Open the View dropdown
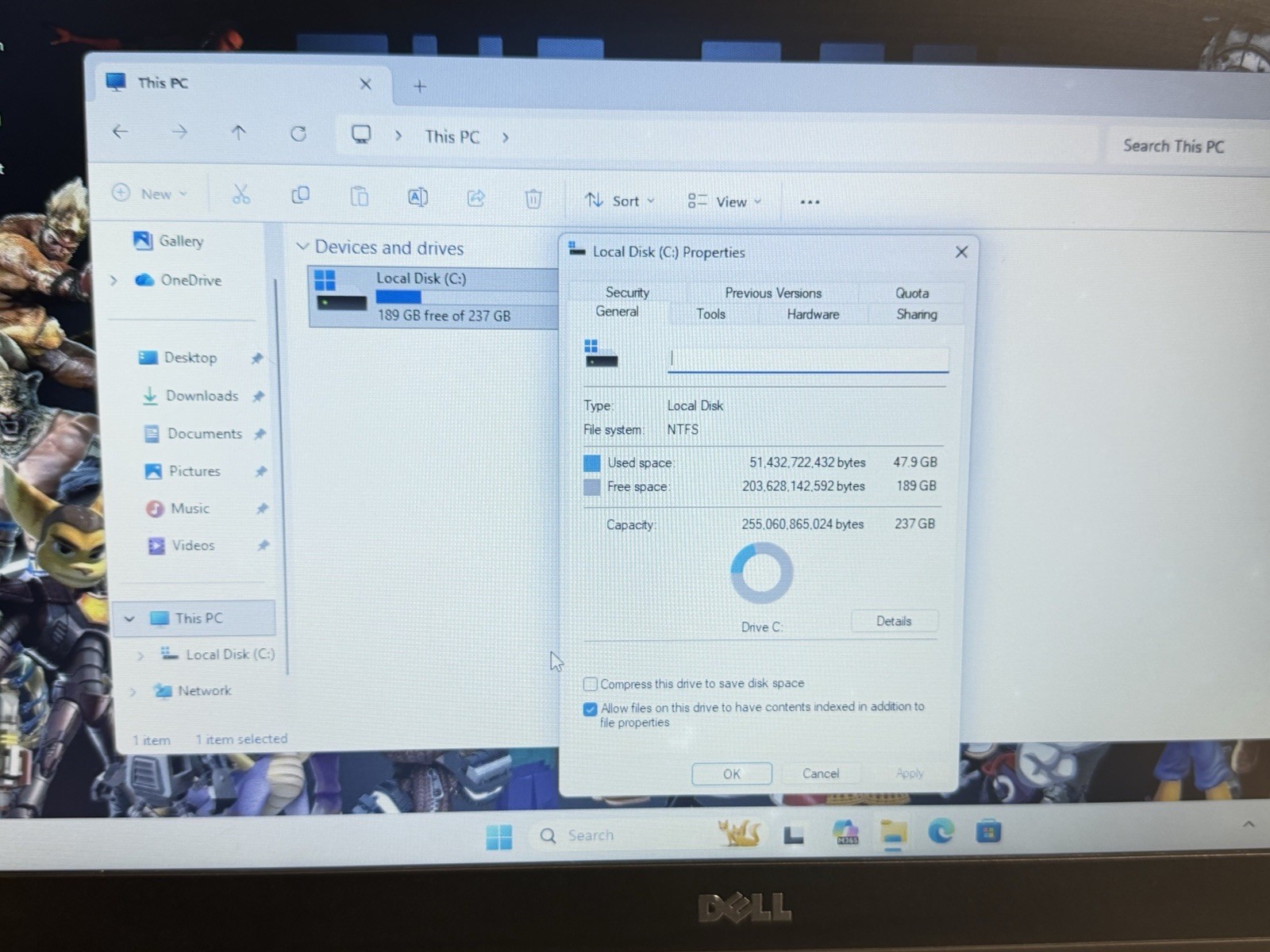The width and height of the screenshot is (1270, 952). (724, 202)
